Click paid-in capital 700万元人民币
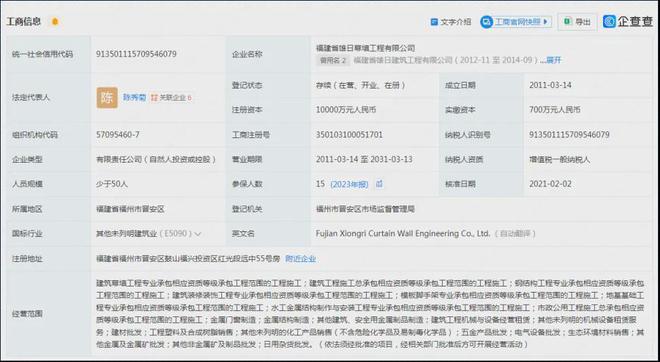 (x=555, y=110)
